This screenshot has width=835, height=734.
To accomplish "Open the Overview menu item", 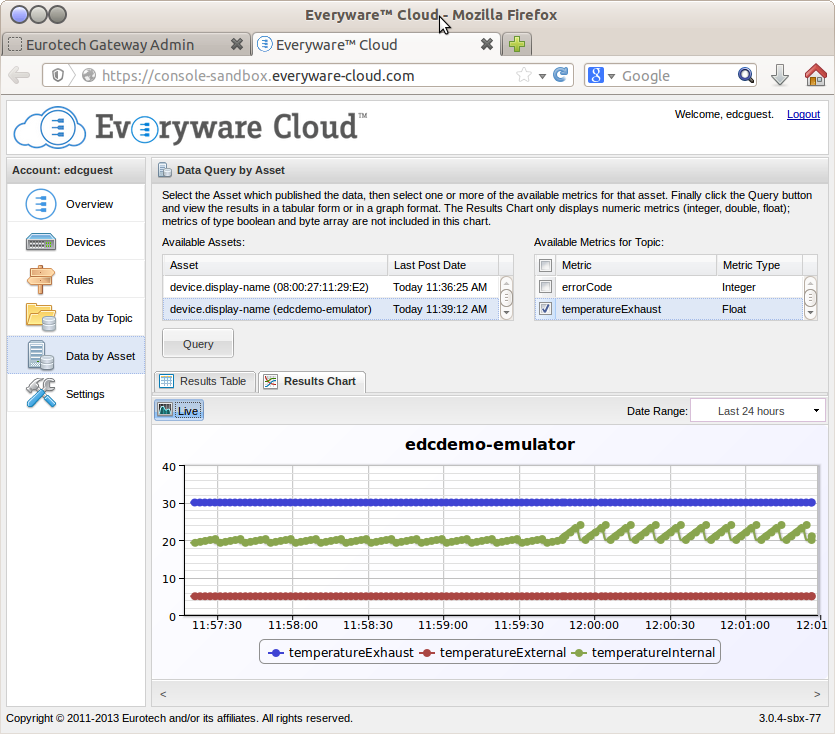I will (x=76, y=204).
